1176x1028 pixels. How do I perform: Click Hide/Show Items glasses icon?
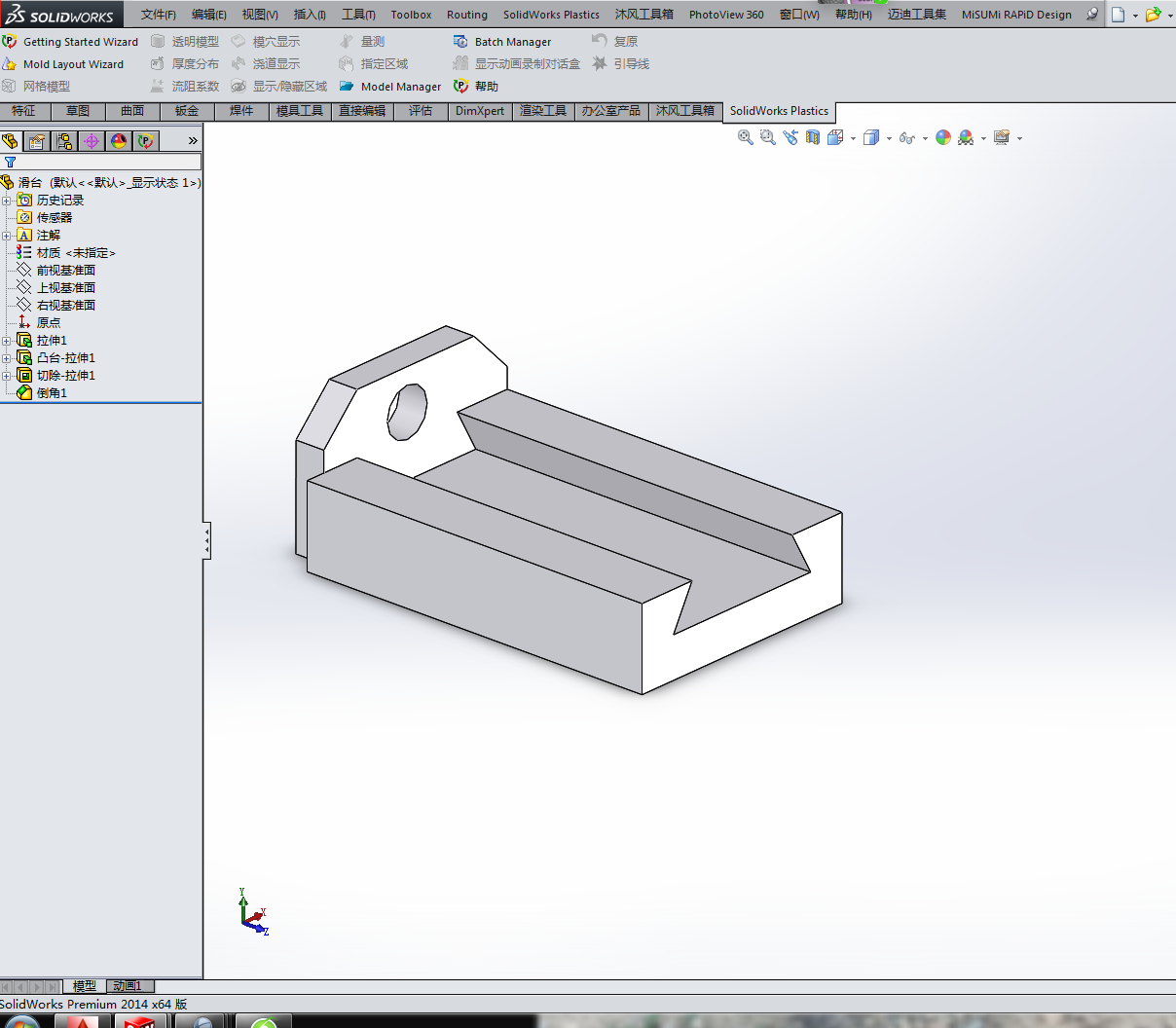click(x=907, y=137)
